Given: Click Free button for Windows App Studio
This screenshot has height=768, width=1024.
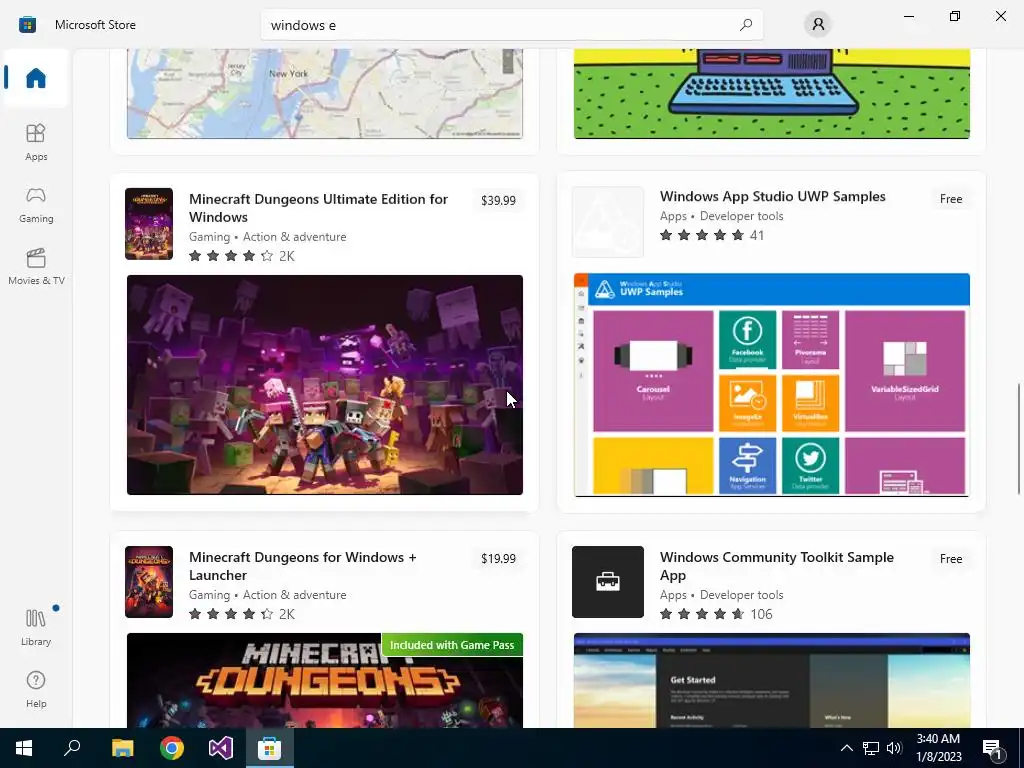Looking at the screenshot, I should pyautogui.click(x=951, y=199).
